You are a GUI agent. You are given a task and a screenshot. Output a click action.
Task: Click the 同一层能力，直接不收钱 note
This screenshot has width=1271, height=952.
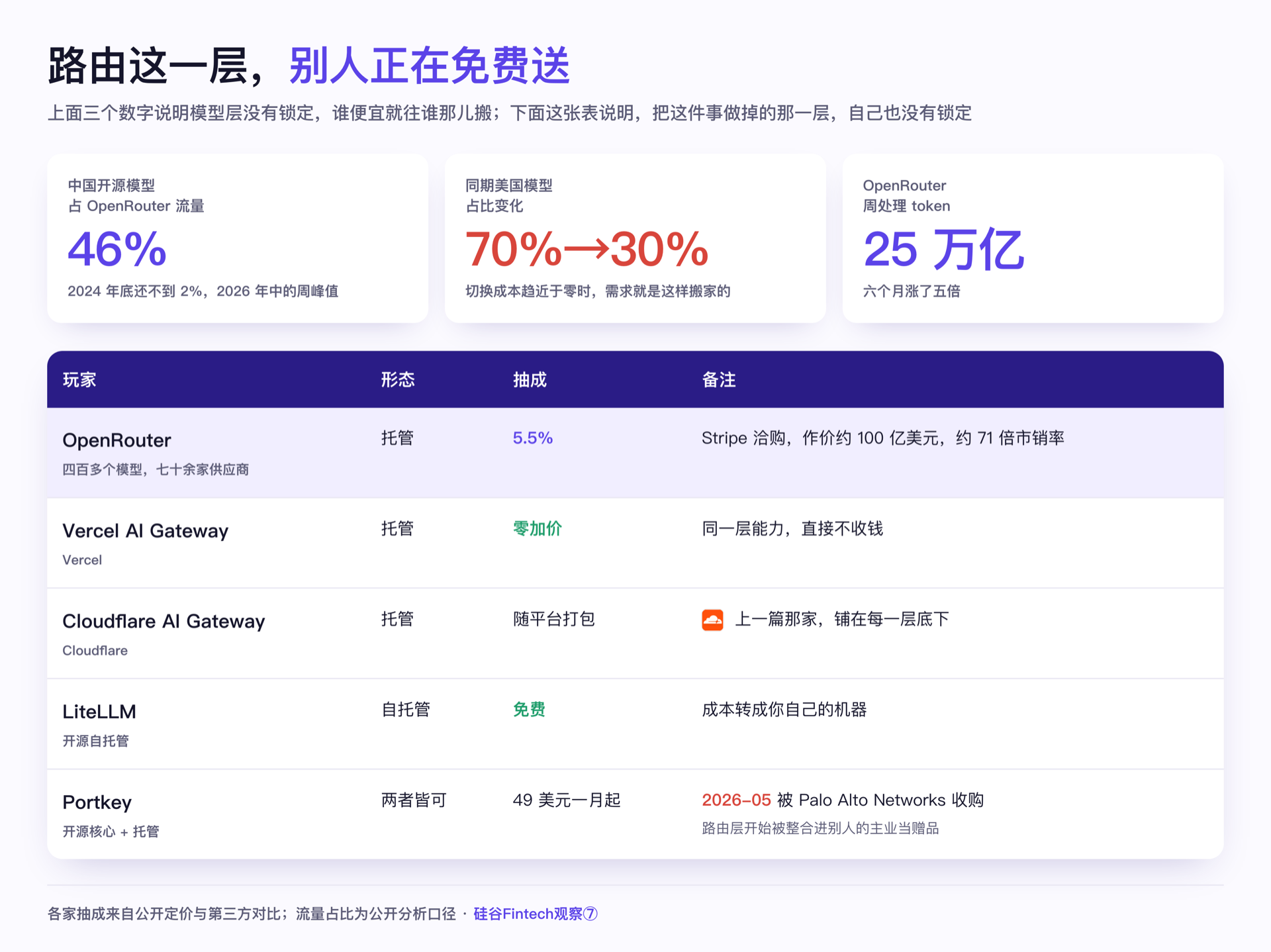792,528
